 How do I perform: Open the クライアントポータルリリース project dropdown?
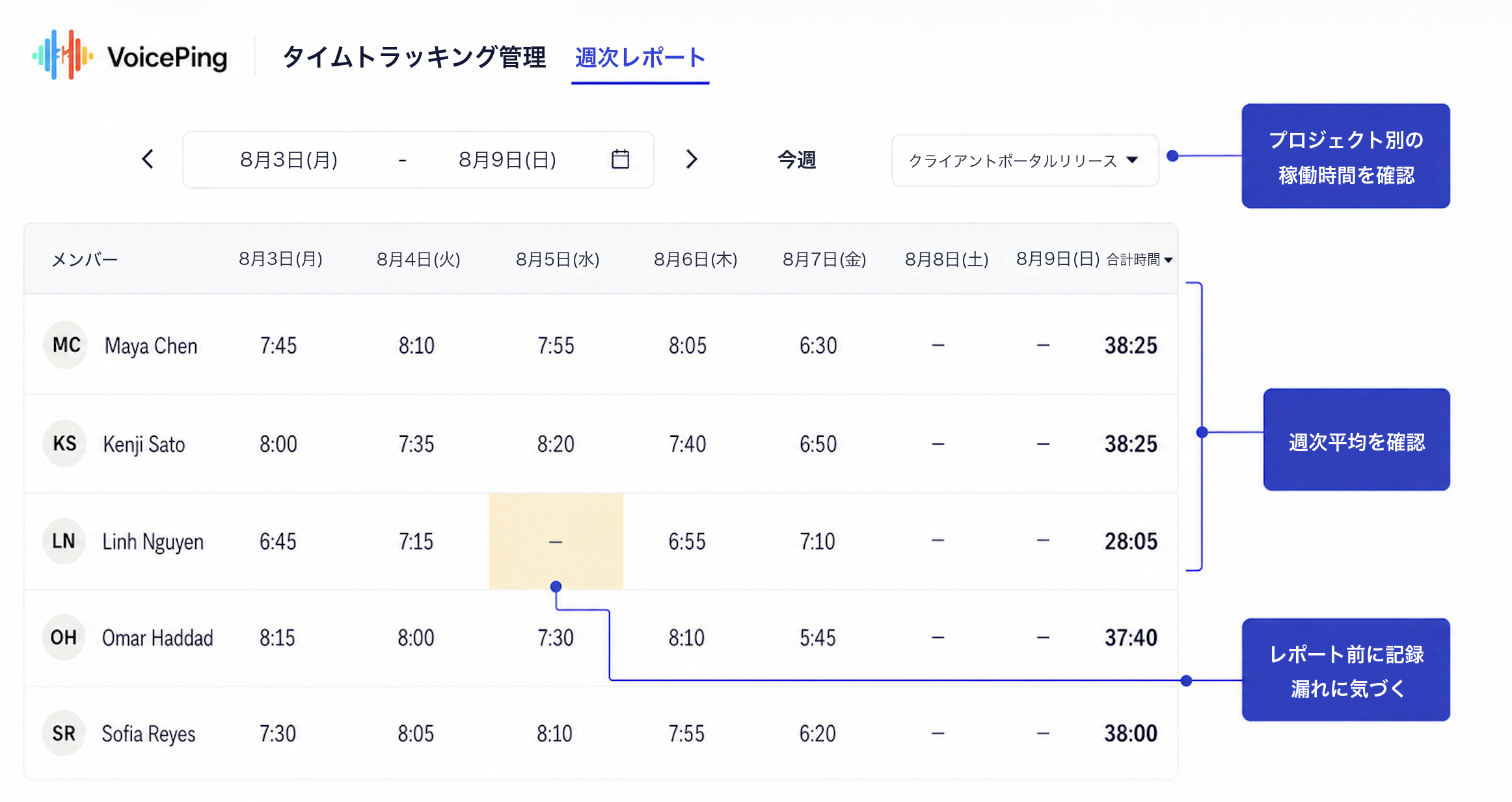tap(1025, 160)
